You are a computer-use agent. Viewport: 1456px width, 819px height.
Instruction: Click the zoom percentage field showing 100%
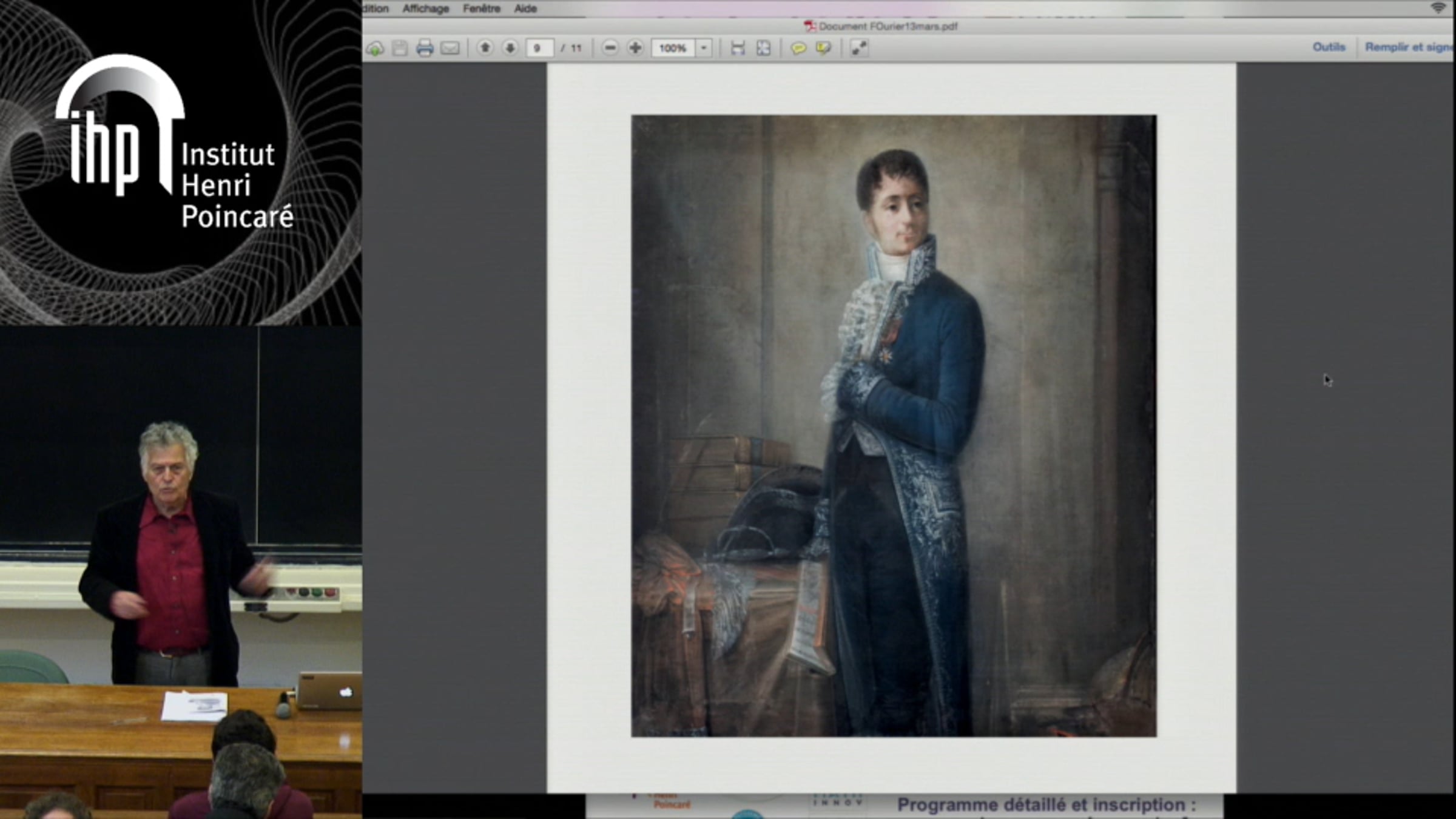click(x=673, y=48)
